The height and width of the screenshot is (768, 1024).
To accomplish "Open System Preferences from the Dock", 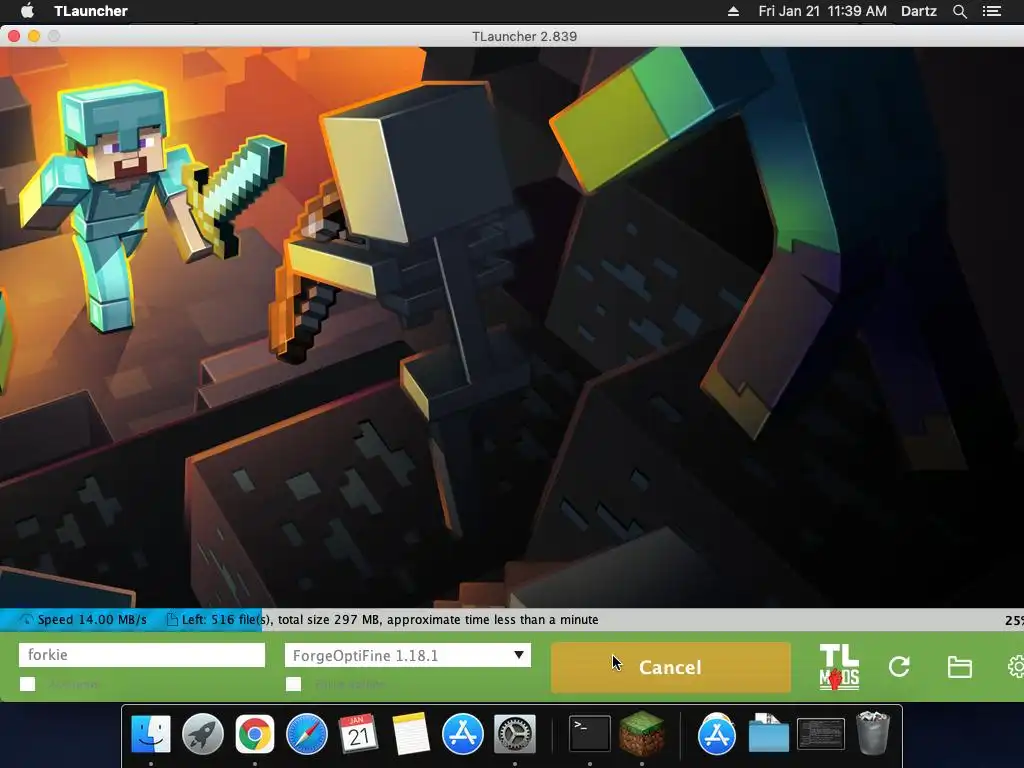I will click(515, 734).
